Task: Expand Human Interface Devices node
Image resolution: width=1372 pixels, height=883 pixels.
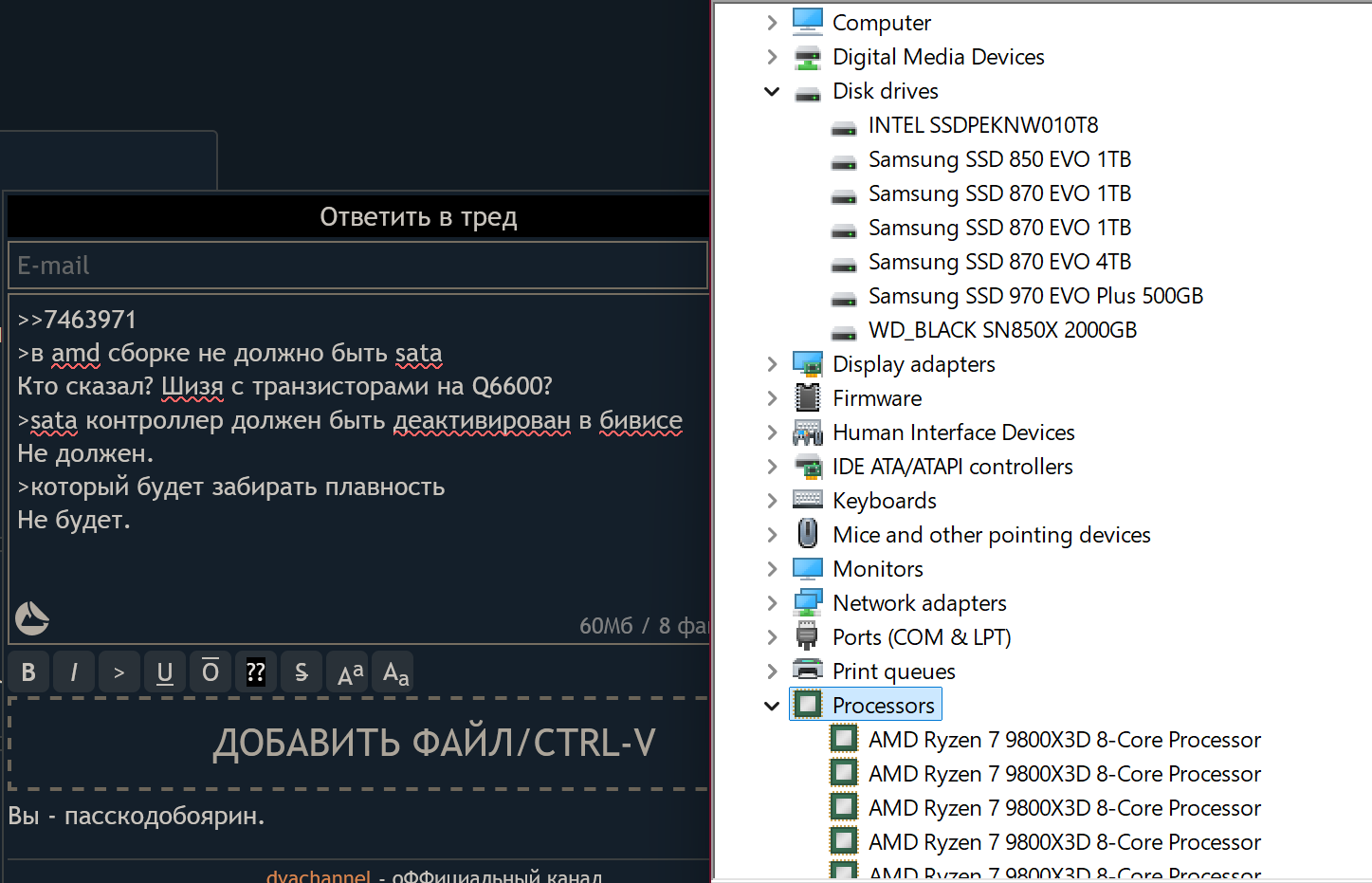Action: [772, 432]
